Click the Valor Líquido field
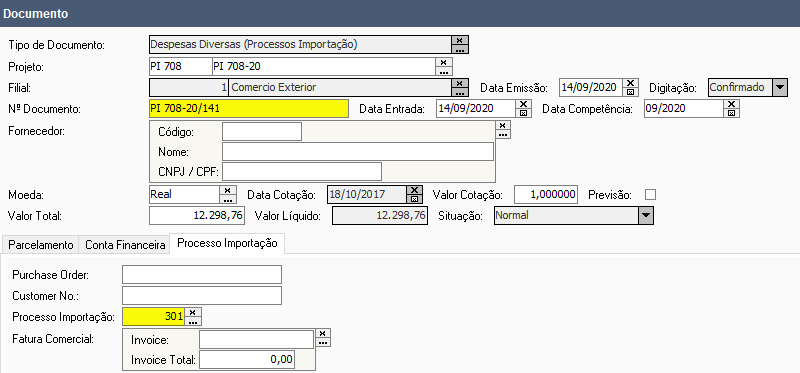Image resolution: width=800 pixels, height=373 pixels. [380, 215]
